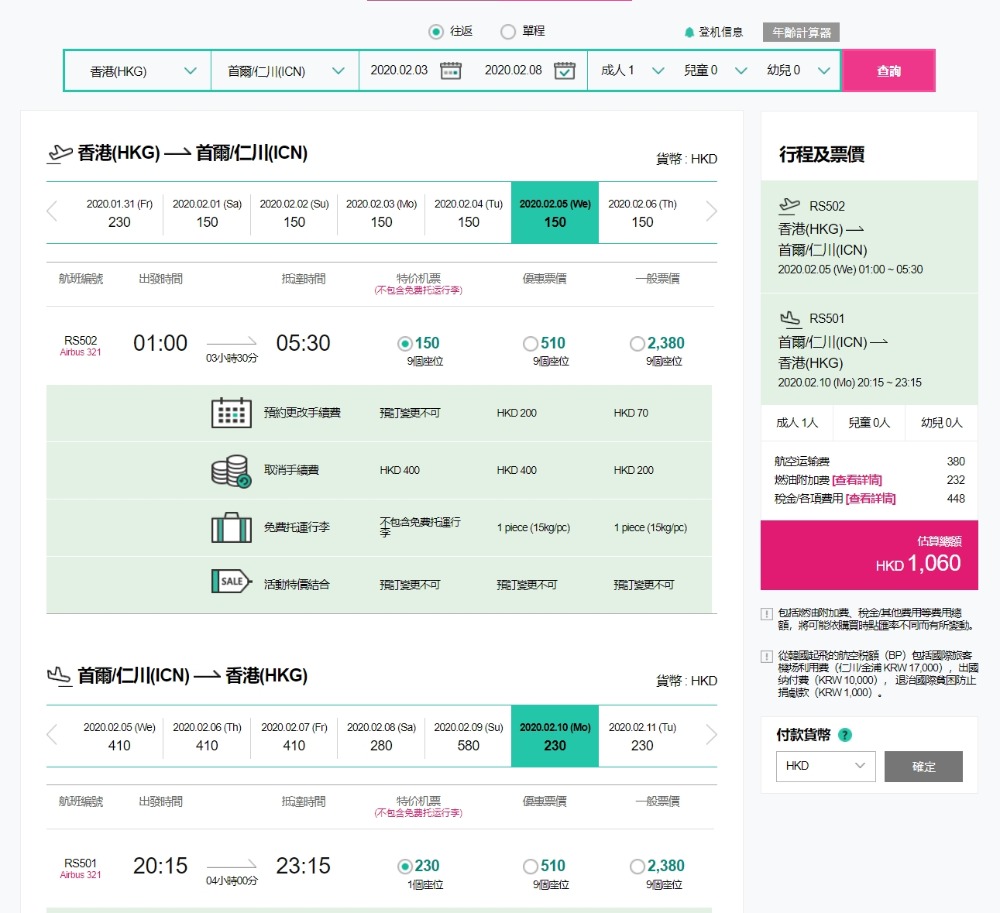
Task: Show later return dates with right arrow
Action: tap(711, 735)
